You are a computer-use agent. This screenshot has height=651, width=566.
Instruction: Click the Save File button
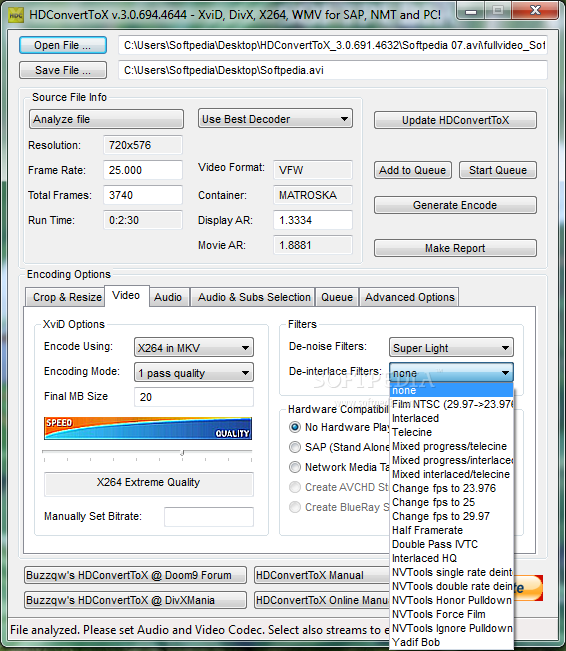[x=63, y=70]
